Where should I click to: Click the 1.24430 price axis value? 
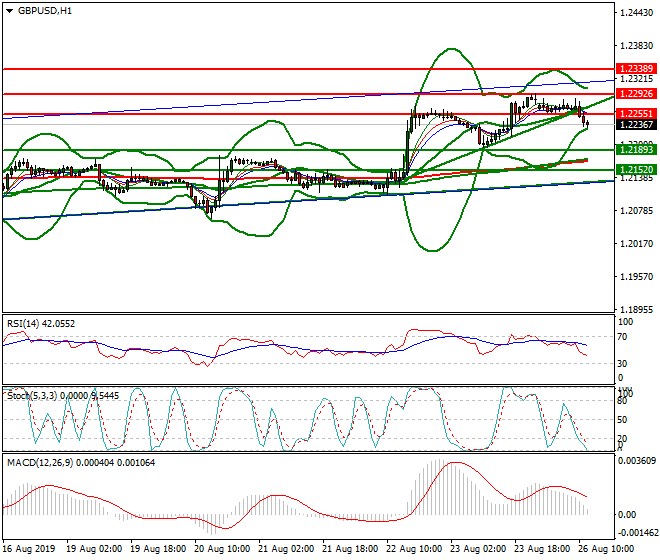(x=637, y=13)
